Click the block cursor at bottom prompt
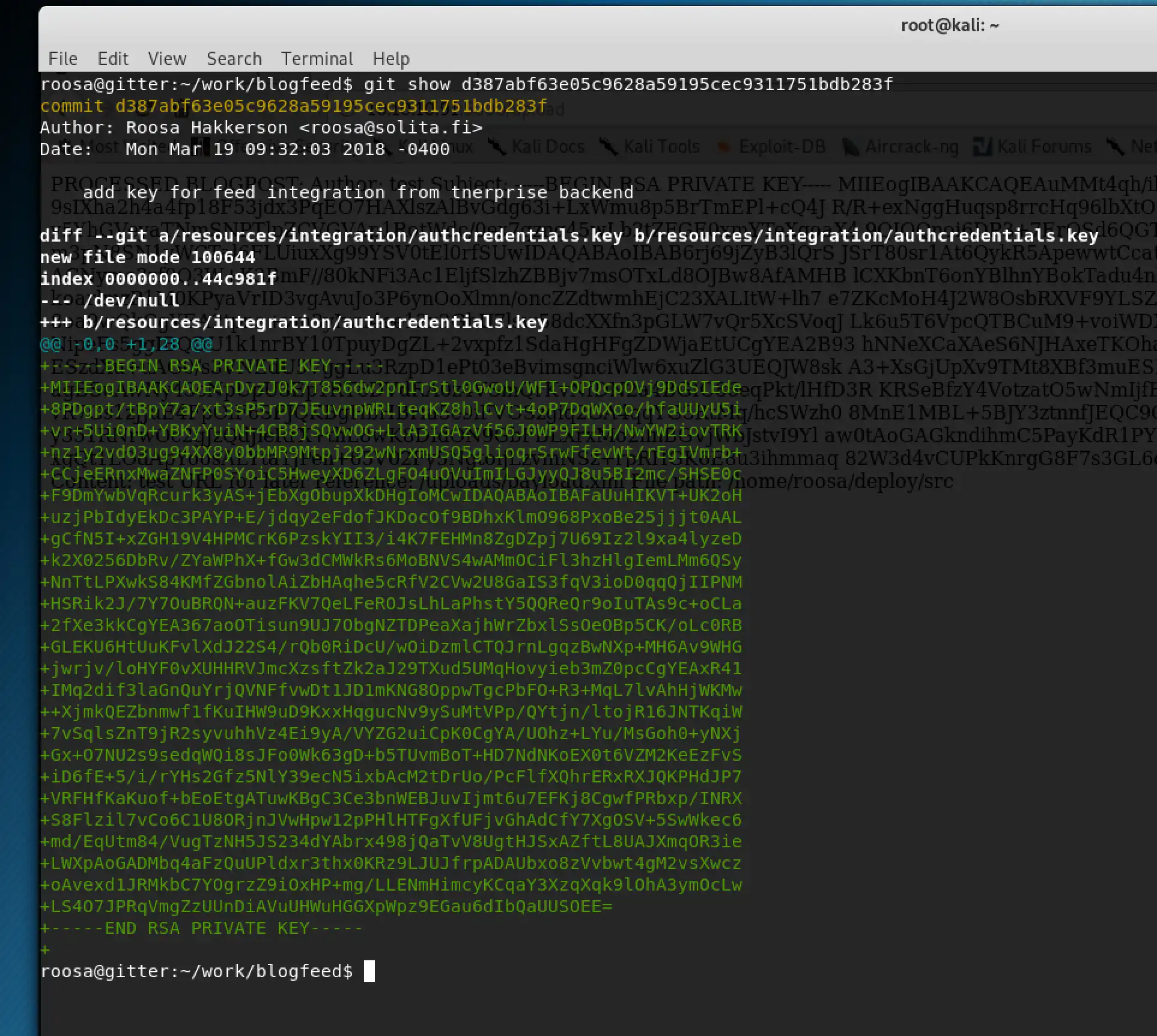The height and width of the screenshot is (1036, 1157). pyautogui.click(x=369, y=971)
